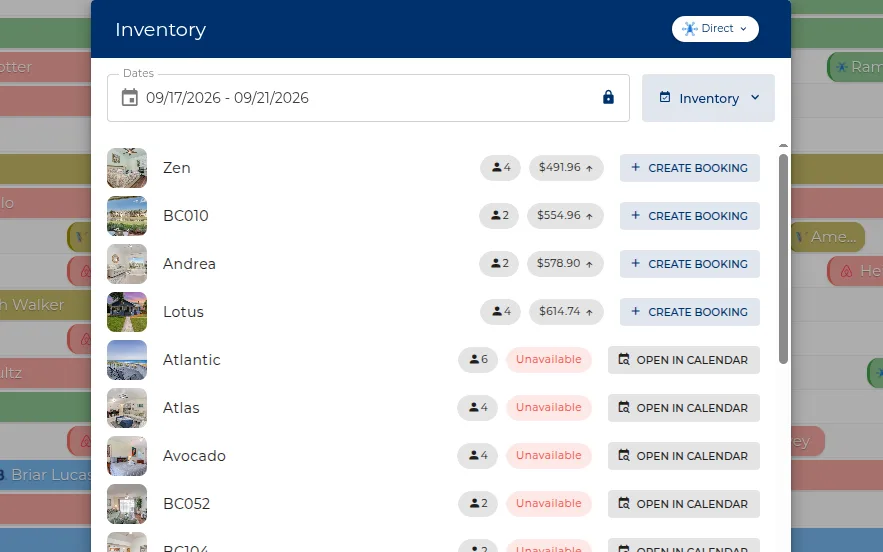Create booking for BC010
Viewport: 883px width, 552px height.
pos(690,216)
